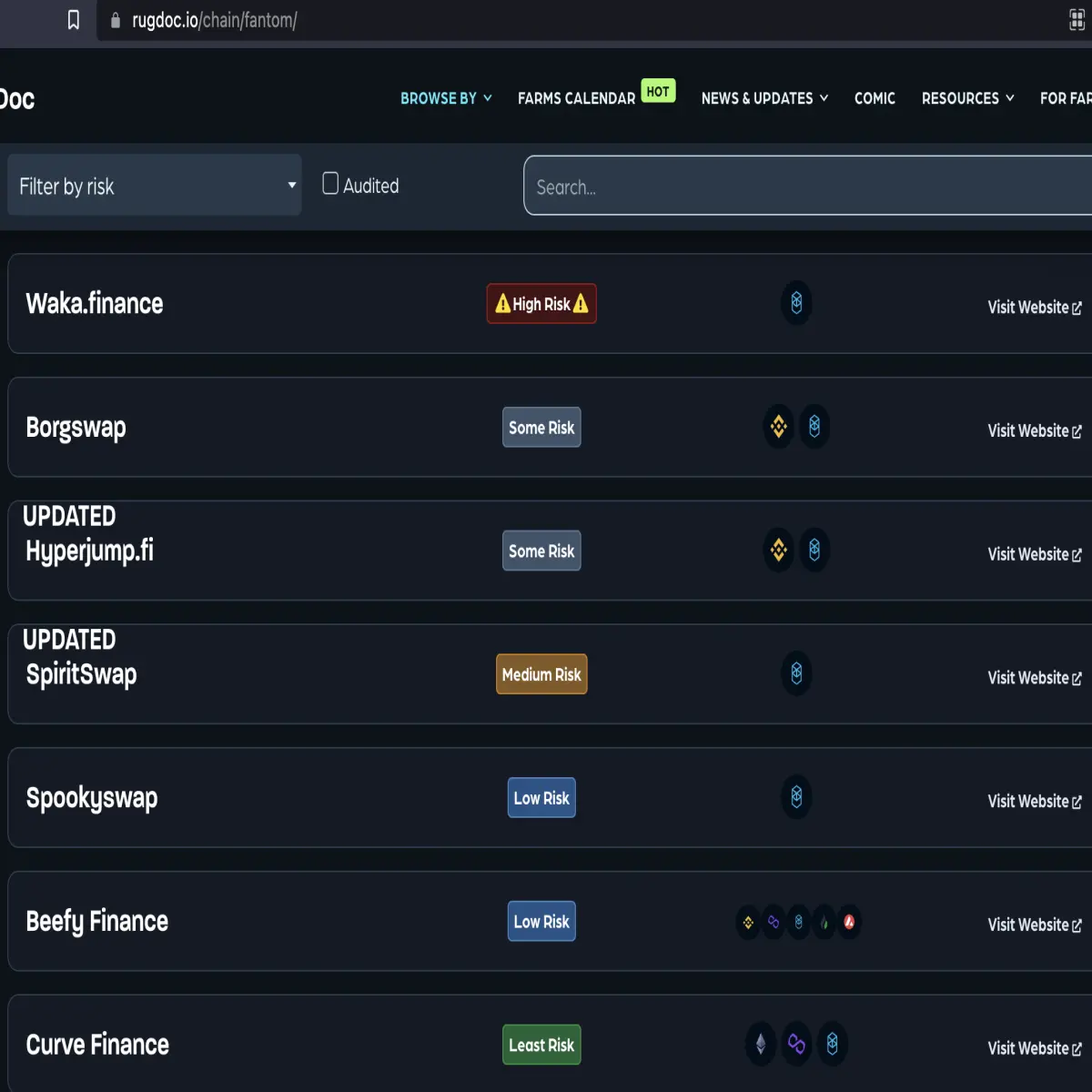Click the rugdoc.io address bar URL
This screenshot has width=1092, height=1092.
(x=215, y=20)
